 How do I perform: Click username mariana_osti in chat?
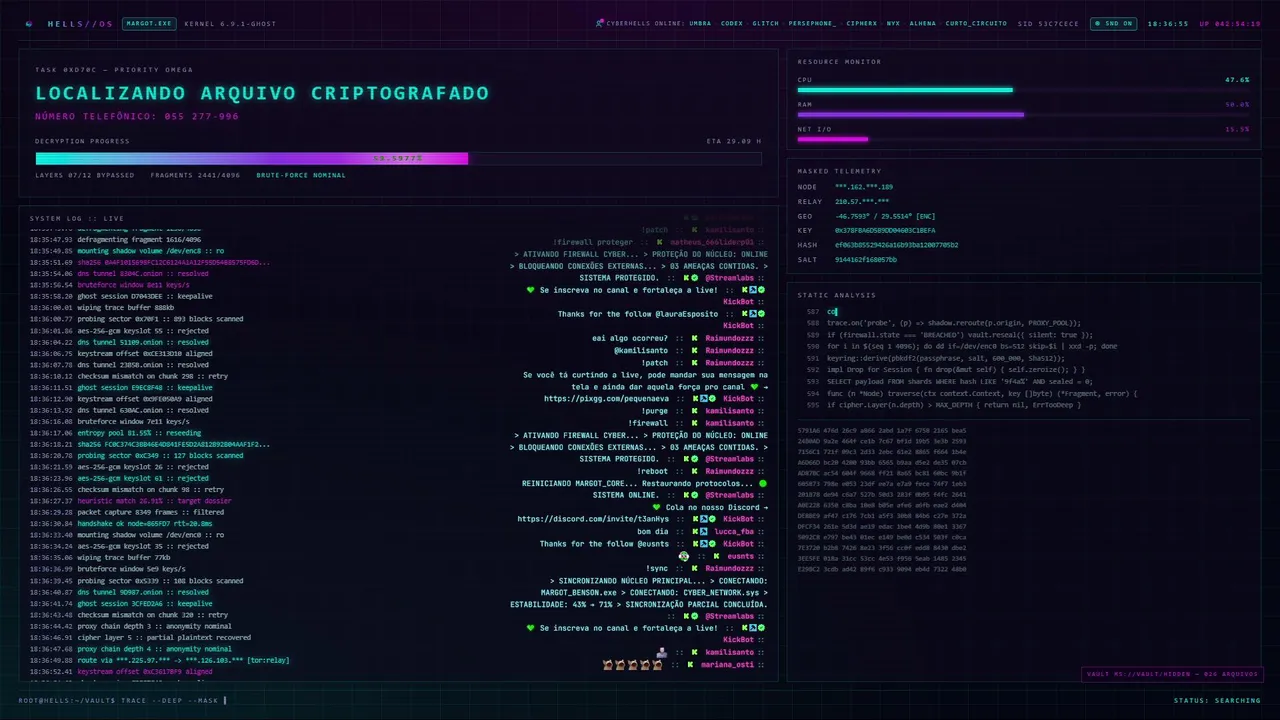tap(727, 664)
